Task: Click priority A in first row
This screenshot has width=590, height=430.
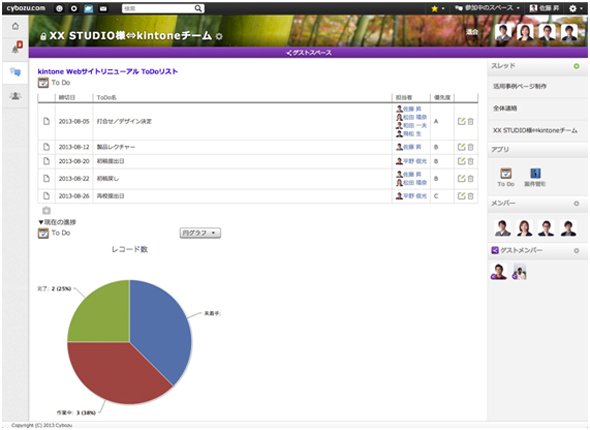Action: click(436, 122)
